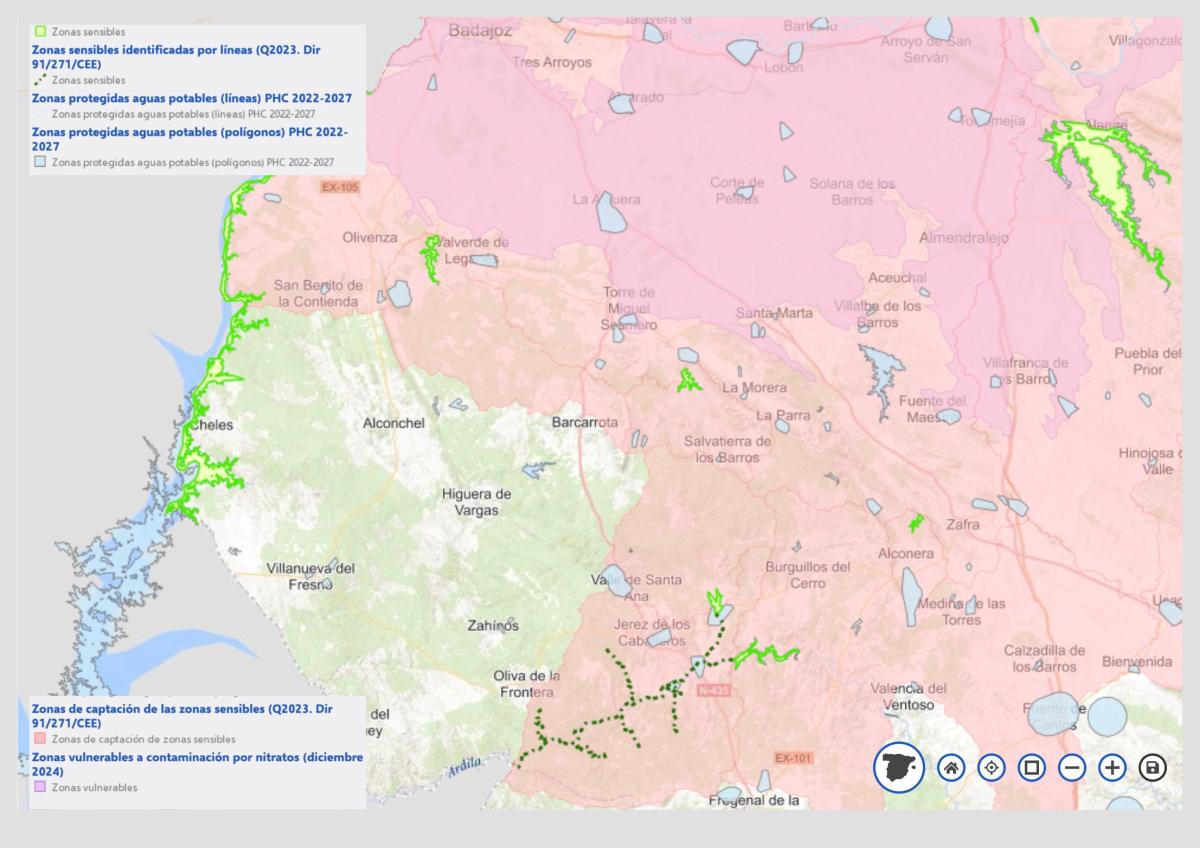Zoom out with the minus button
This screenshot has height=848, width=1200.
point(1072,768)
